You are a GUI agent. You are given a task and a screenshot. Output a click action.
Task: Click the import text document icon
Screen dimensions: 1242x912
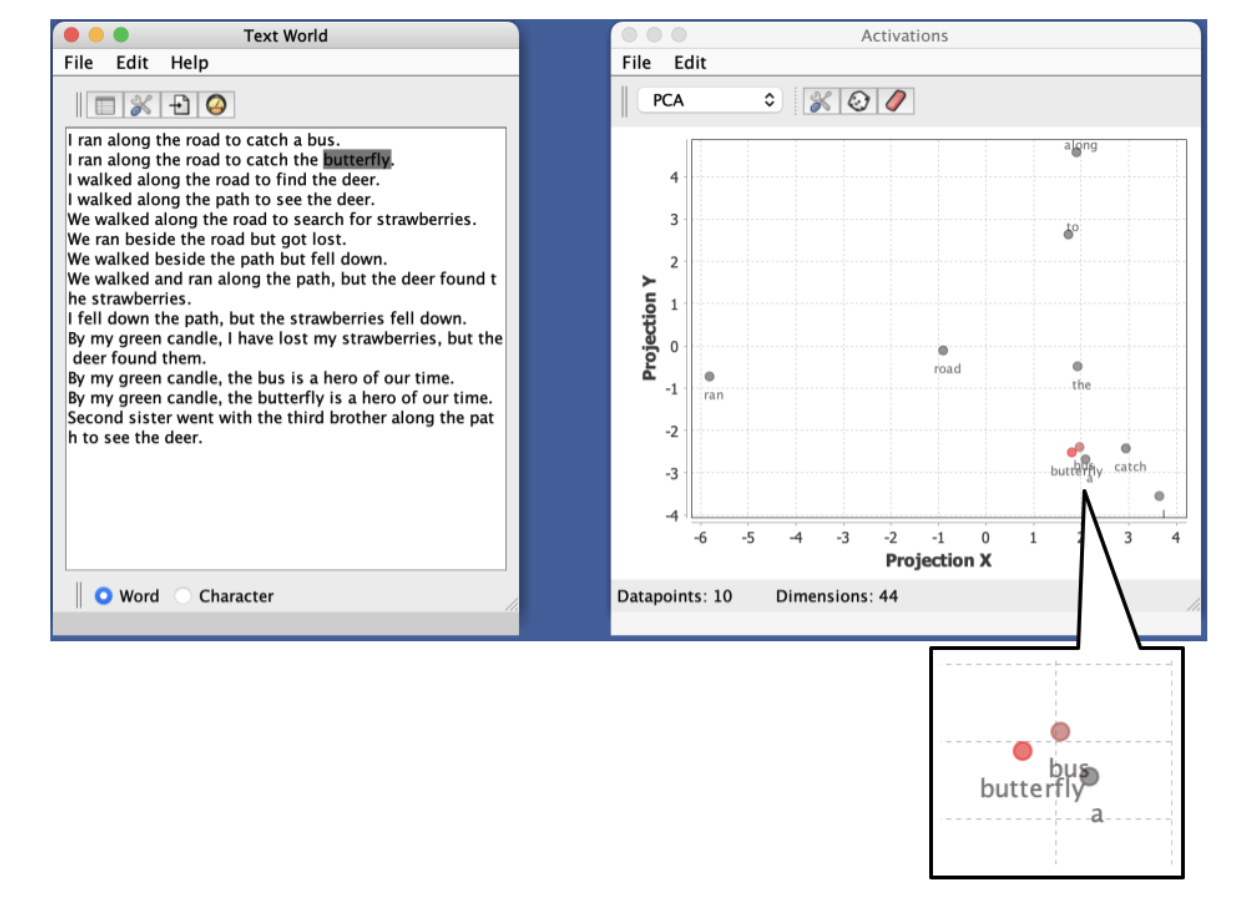(x=180, y=105)
